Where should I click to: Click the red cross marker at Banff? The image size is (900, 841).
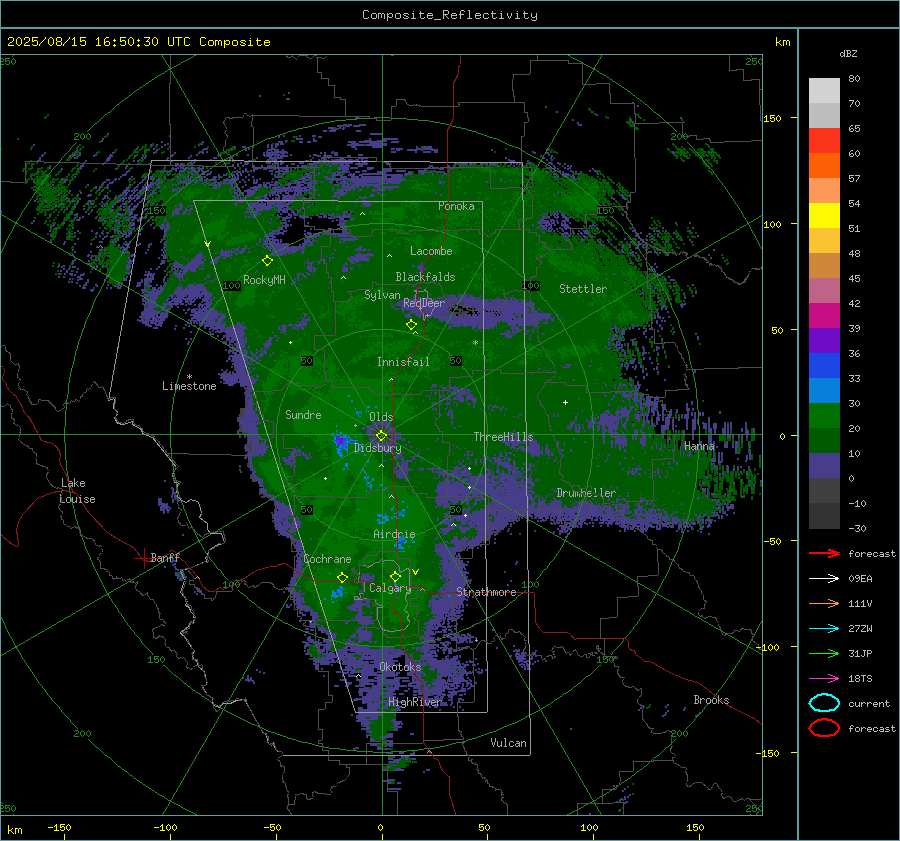(143, 558)
